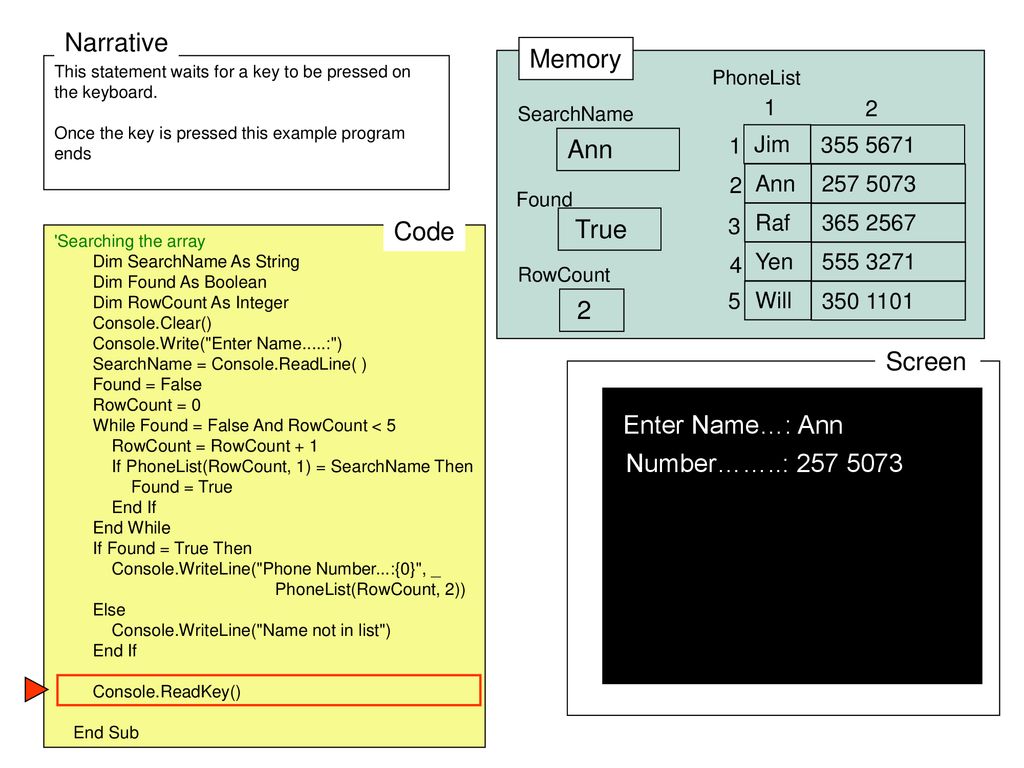The height and width of the screenshot is (768, 1024).
Task: Click the PhoneList array label
Action: click(756, 78)
